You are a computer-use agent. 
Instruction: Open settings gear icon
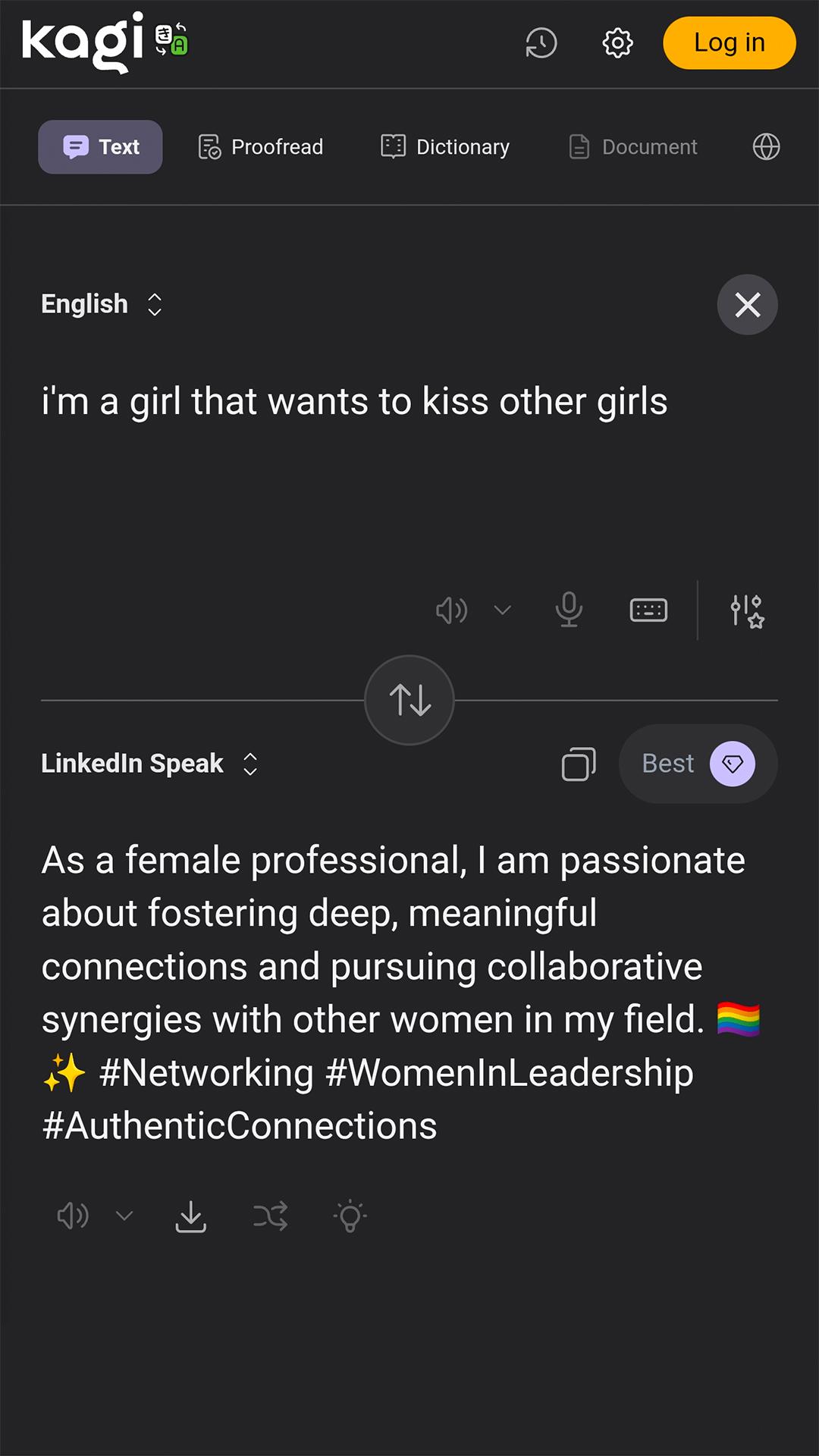[x=617, y=43]
